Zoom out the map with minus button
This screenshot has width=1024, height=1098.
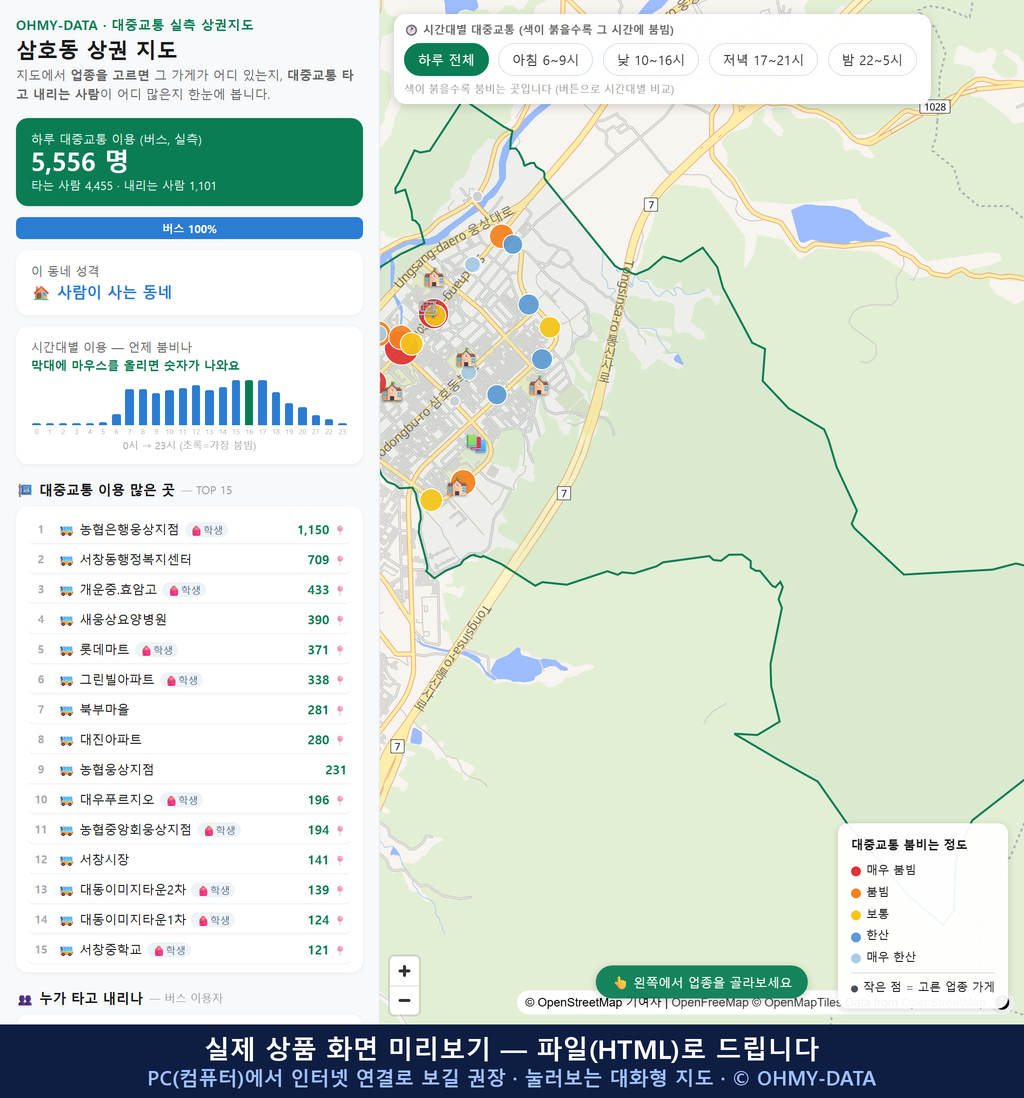pyautogui.click(x=404, y=1000)
